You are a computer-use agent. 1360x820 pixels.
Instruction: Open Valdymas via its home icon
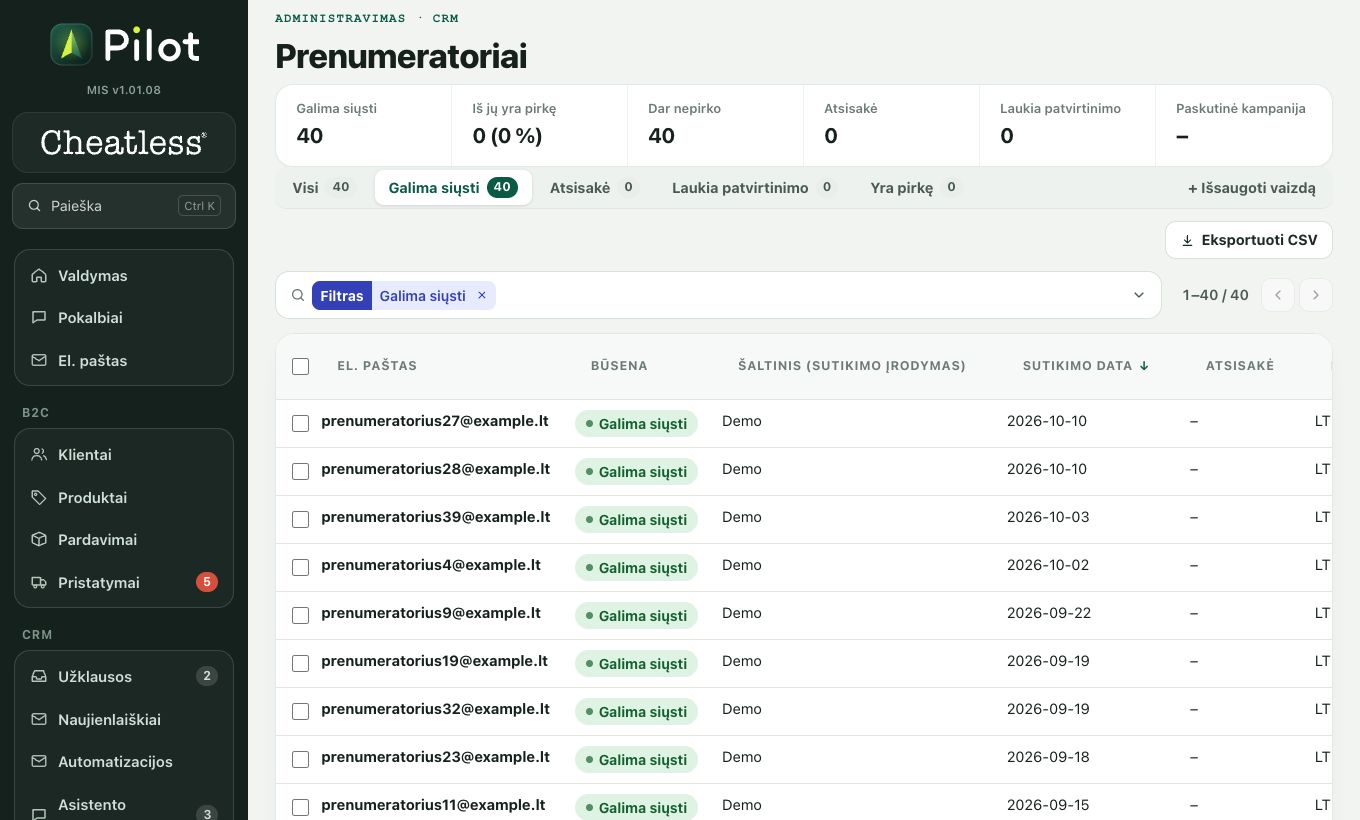39,276
